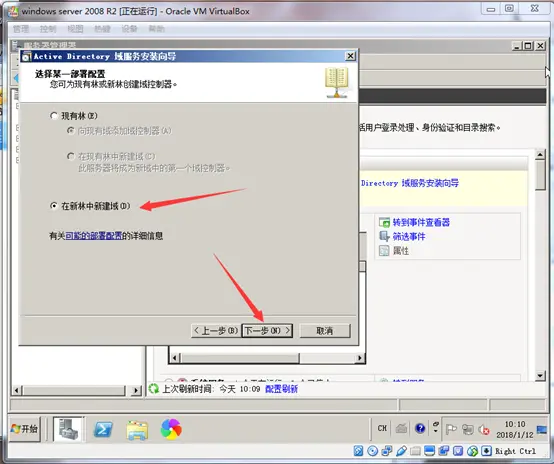The width and height of the screenshot is (554, 464).
Task: Open Server Manager from the taskbar
Action: point(69,429)
